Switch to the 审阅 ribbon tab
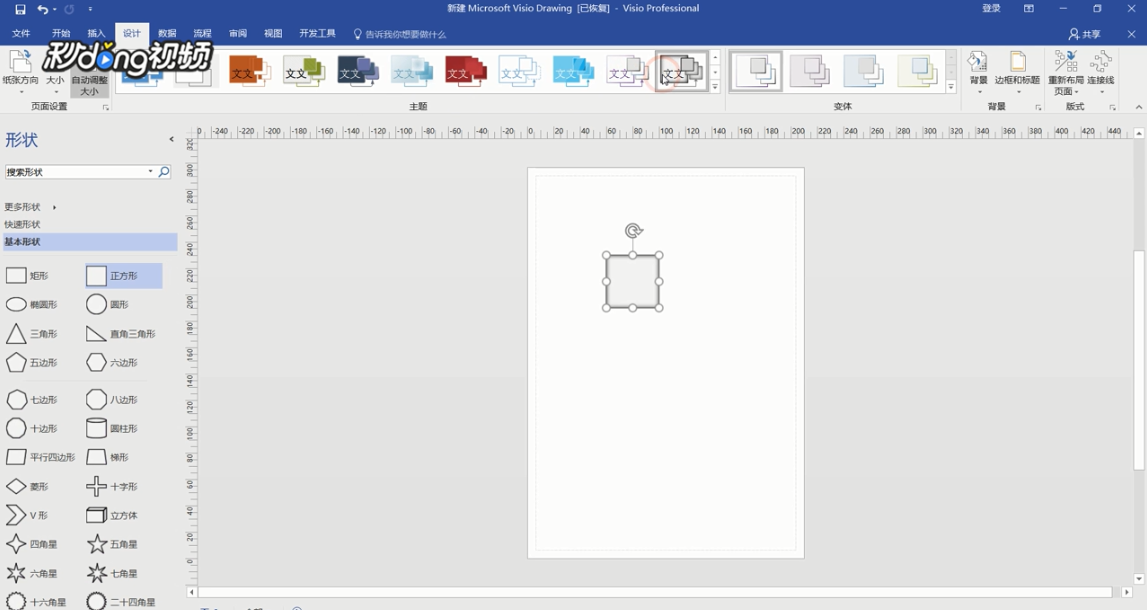The height and width of the screenshot is (610, 1147). [x=238, y=34]
